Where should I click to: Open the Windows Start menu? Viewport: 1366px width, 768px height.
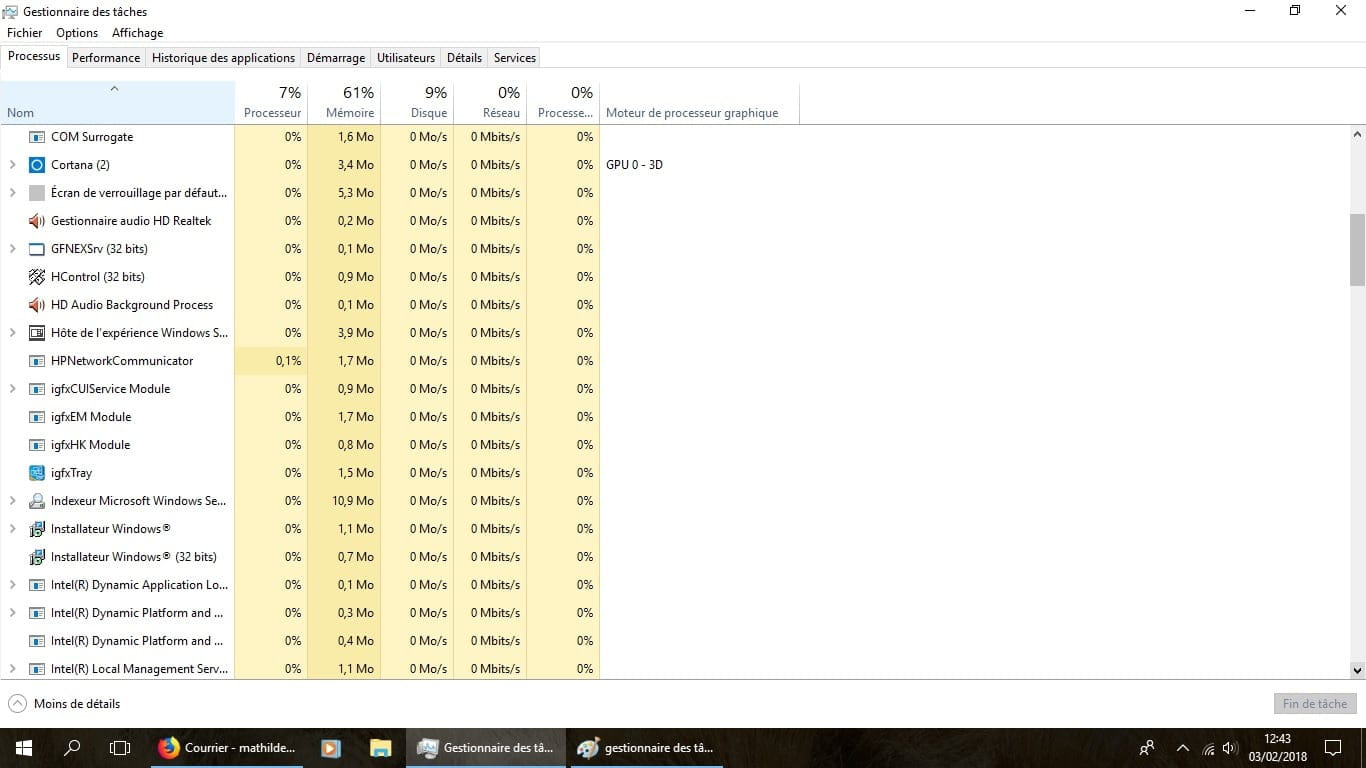(24, 748)
